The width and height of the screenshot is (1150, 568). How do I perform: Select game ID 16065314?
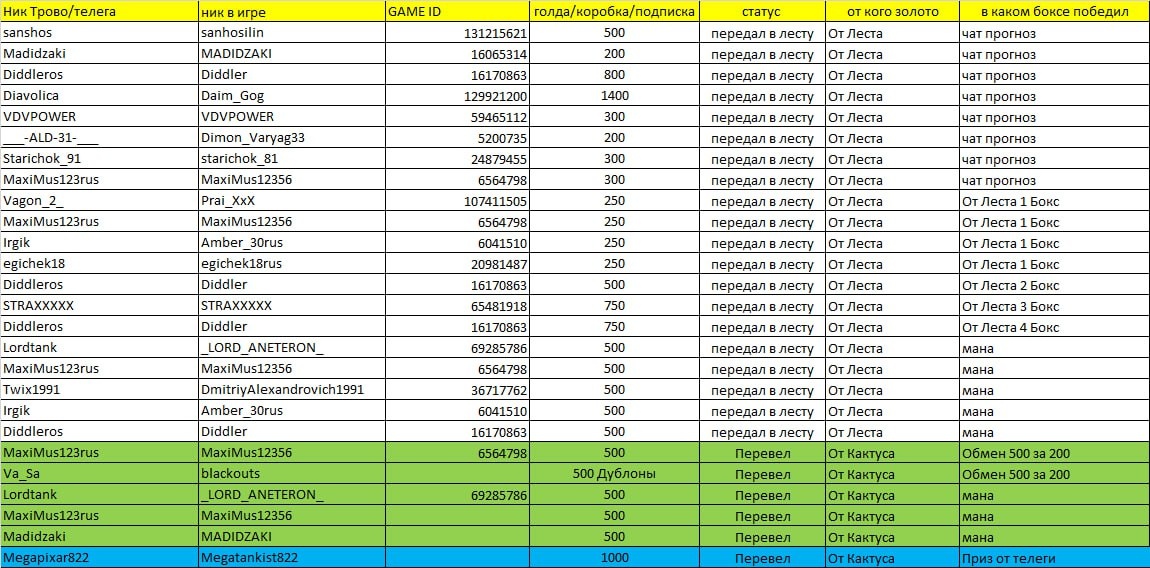click(x=458, y=54)
